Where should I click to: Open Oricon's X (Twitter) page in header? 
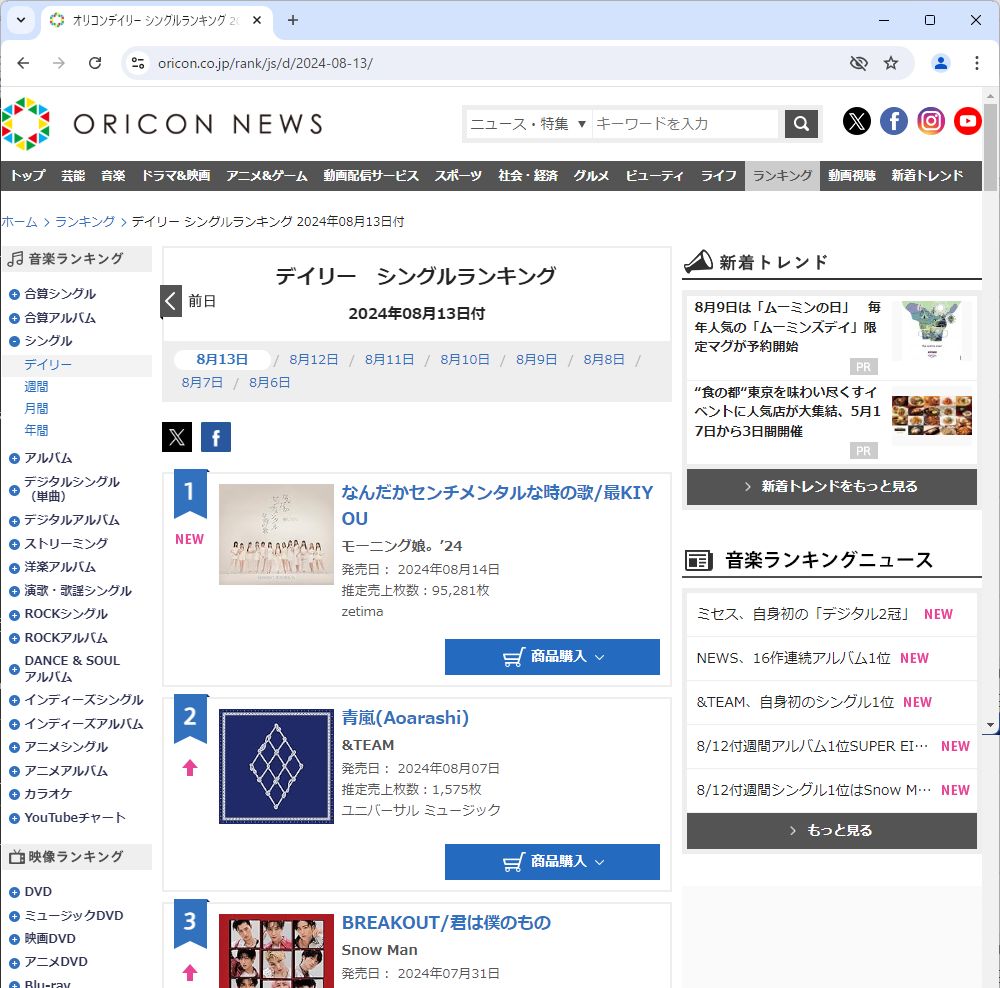coord(857,122)
